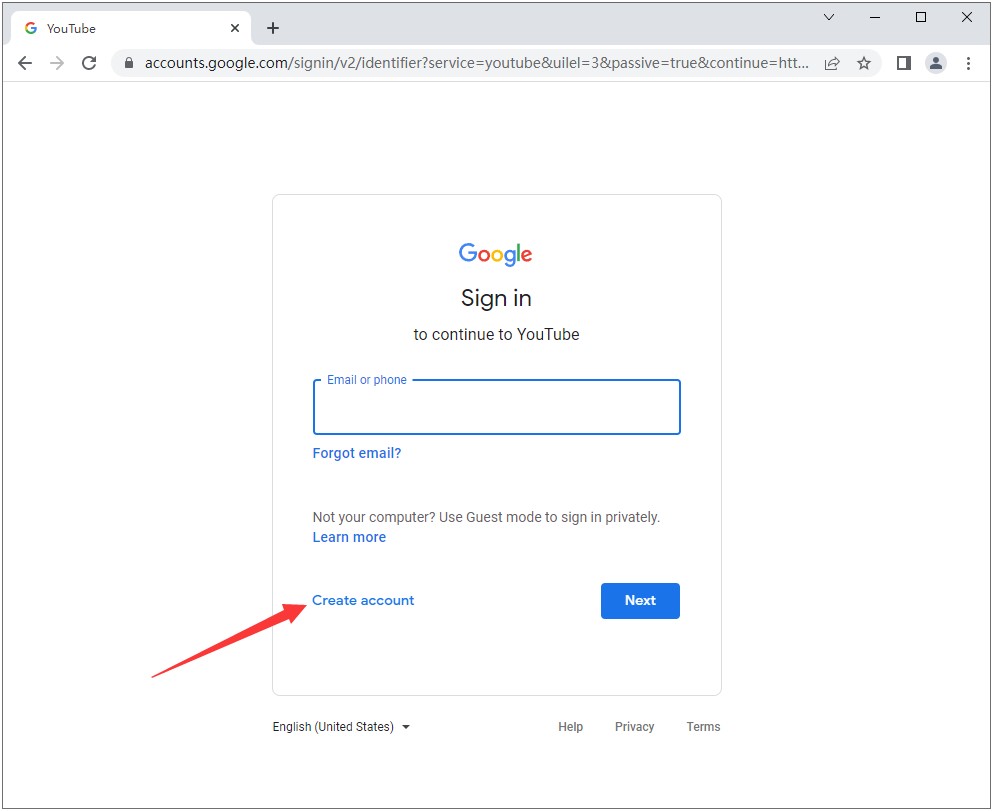Screen dimensions: 993x811
Task: Open the Chrome three-dot menu
Action: [968, 63]
